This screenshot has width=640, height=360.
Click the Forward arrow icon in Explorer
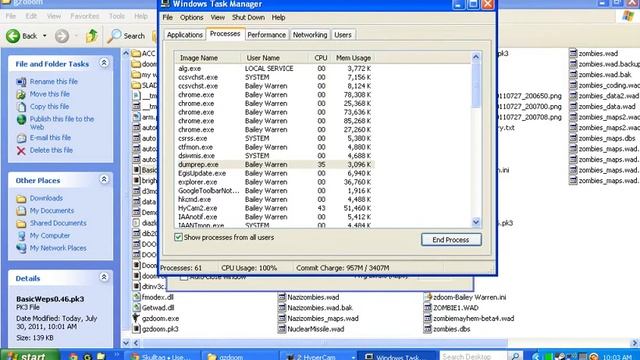pyautogui.click(x=62, y=36)
